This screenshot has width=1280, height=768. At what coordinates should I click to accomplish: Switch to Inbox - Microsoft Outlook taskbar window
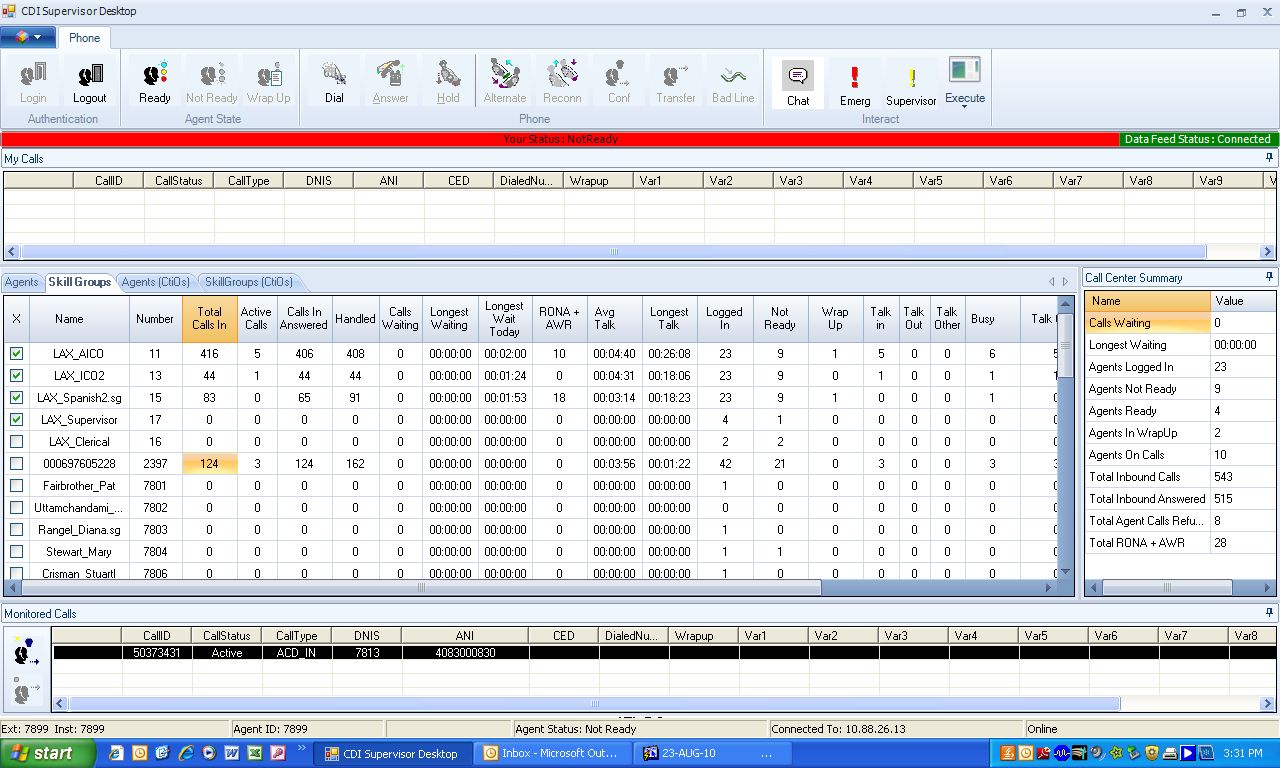click(553, 753)
